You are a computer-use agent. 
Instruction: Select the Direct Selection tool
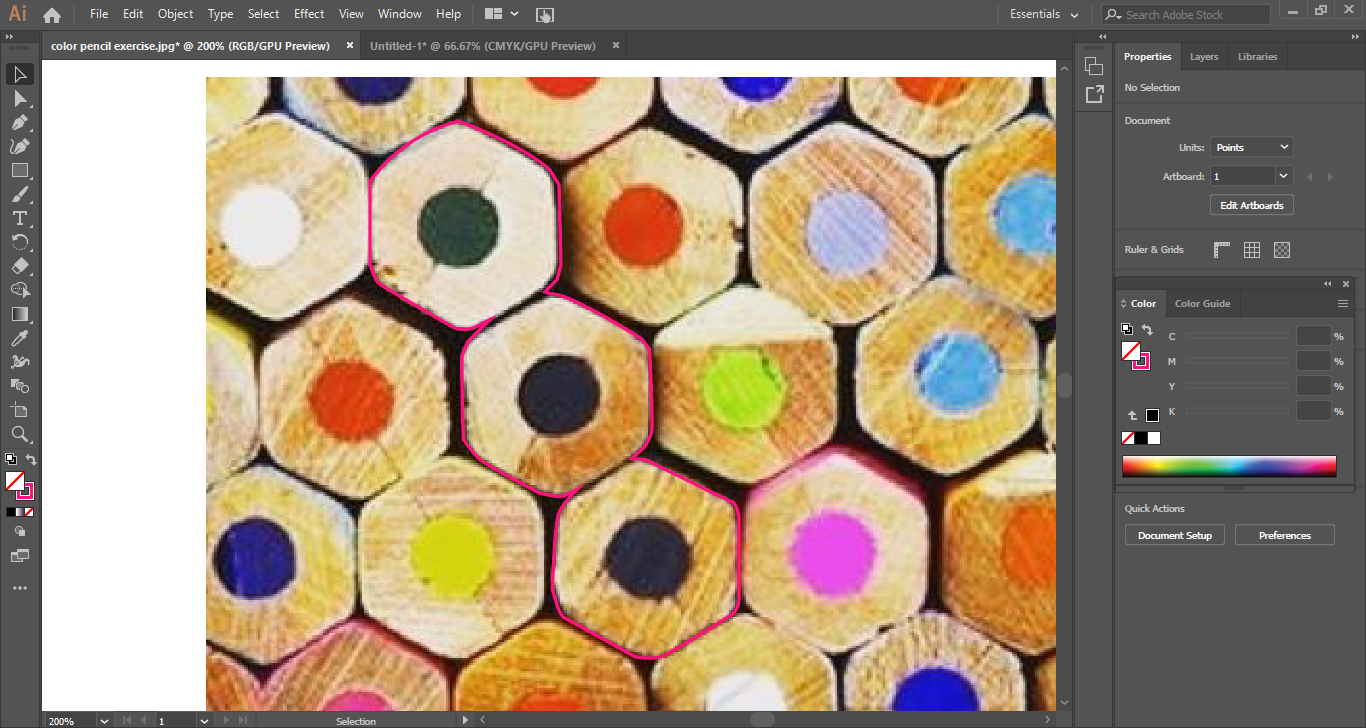19,98
